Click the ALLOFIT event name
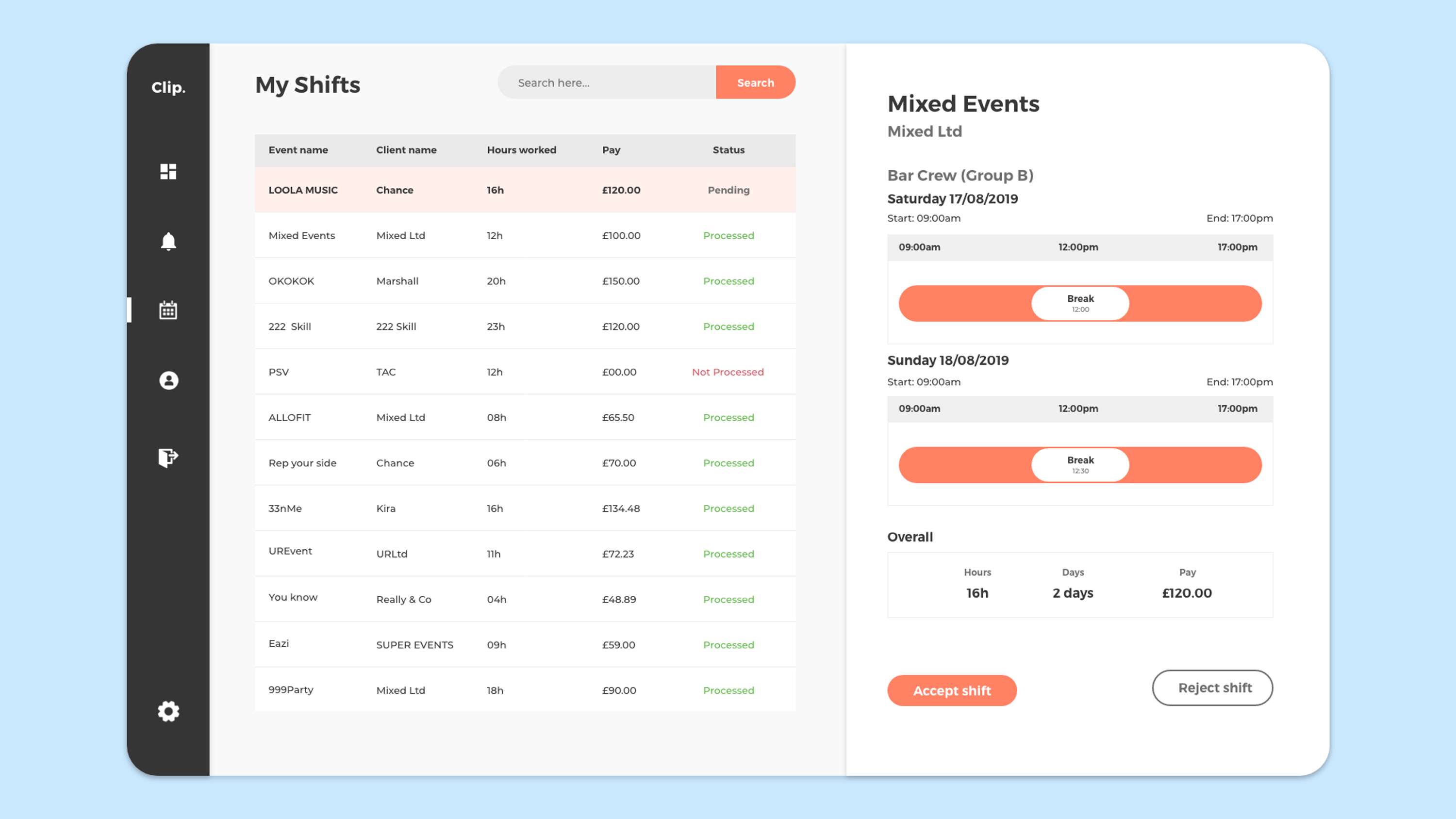The height and width of the screenshot is (819, 1456). [289, 418]
